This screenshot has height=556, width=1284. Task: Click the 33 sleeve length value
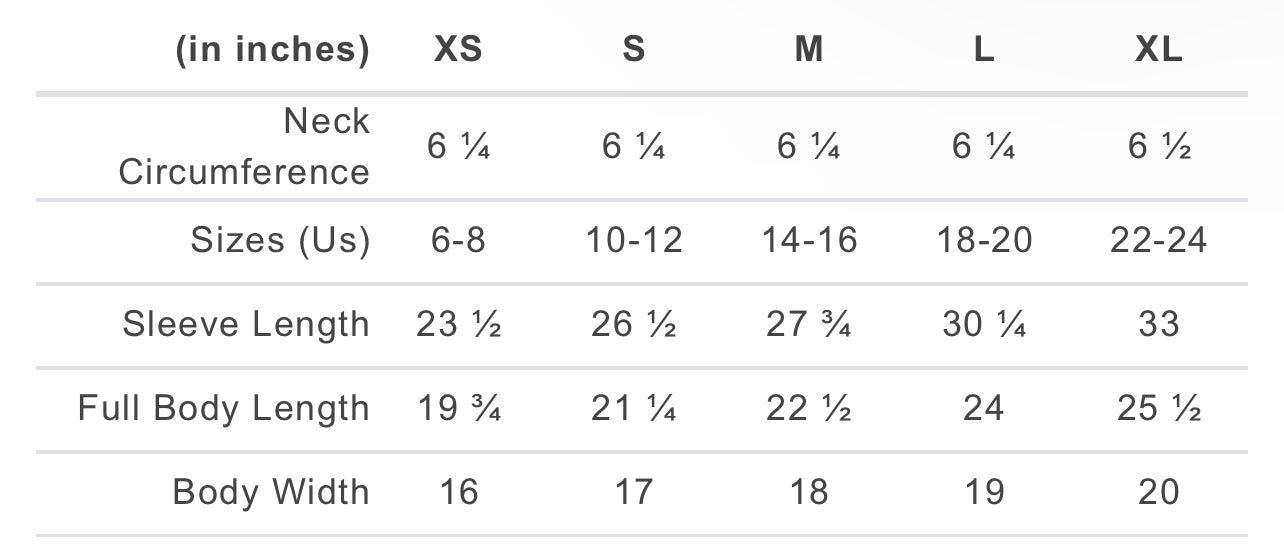point(1159,325)
